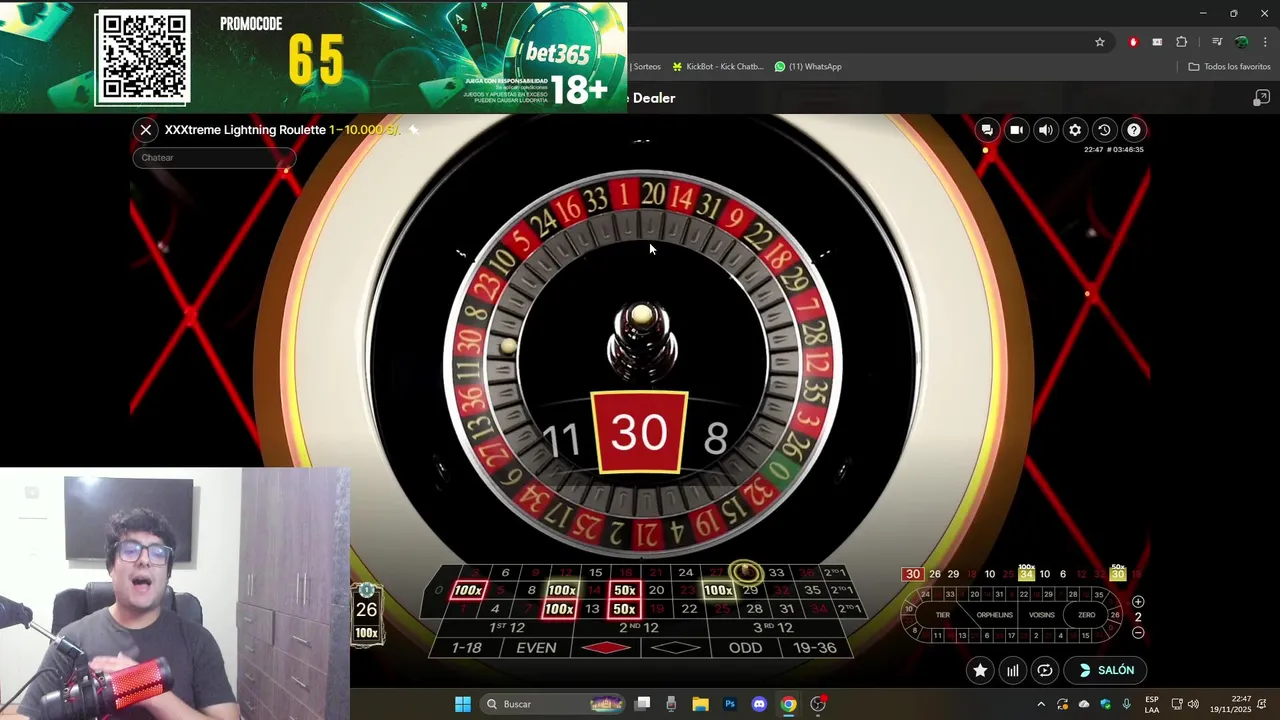
Task: Place chip on number 8 on betting grid
Action: pos(531,590)
